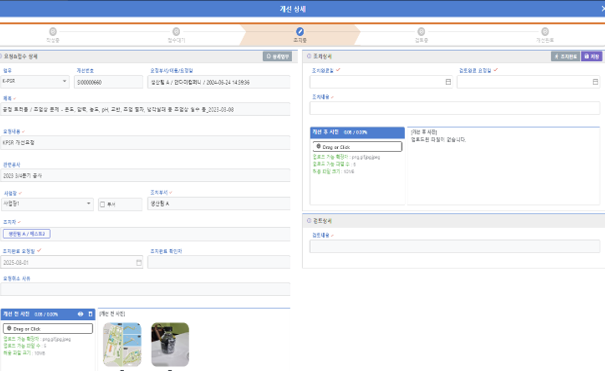605x371 pixels.
Task: Click Drag or Click under 개선 전 사진
Action: (x=48, y=329)
